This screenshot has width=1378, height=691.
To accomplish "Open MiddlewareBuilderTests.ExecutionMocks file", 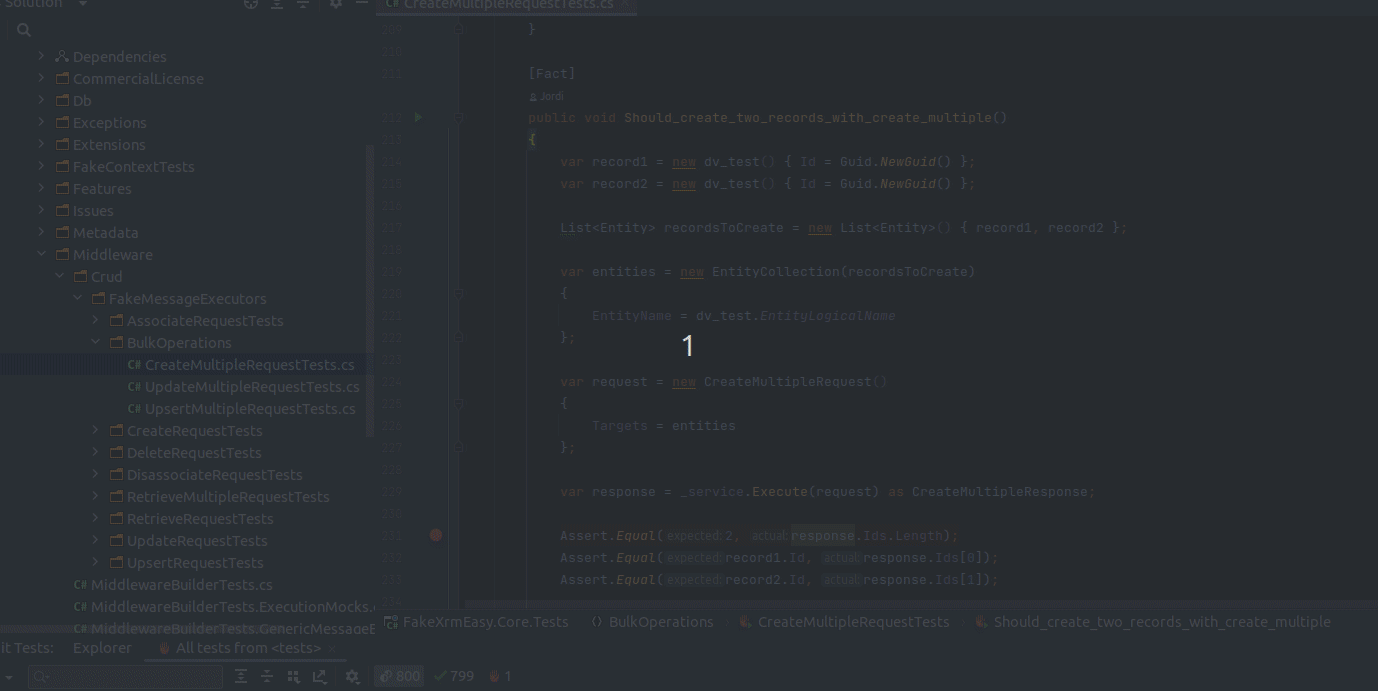I will pos(233,607).
